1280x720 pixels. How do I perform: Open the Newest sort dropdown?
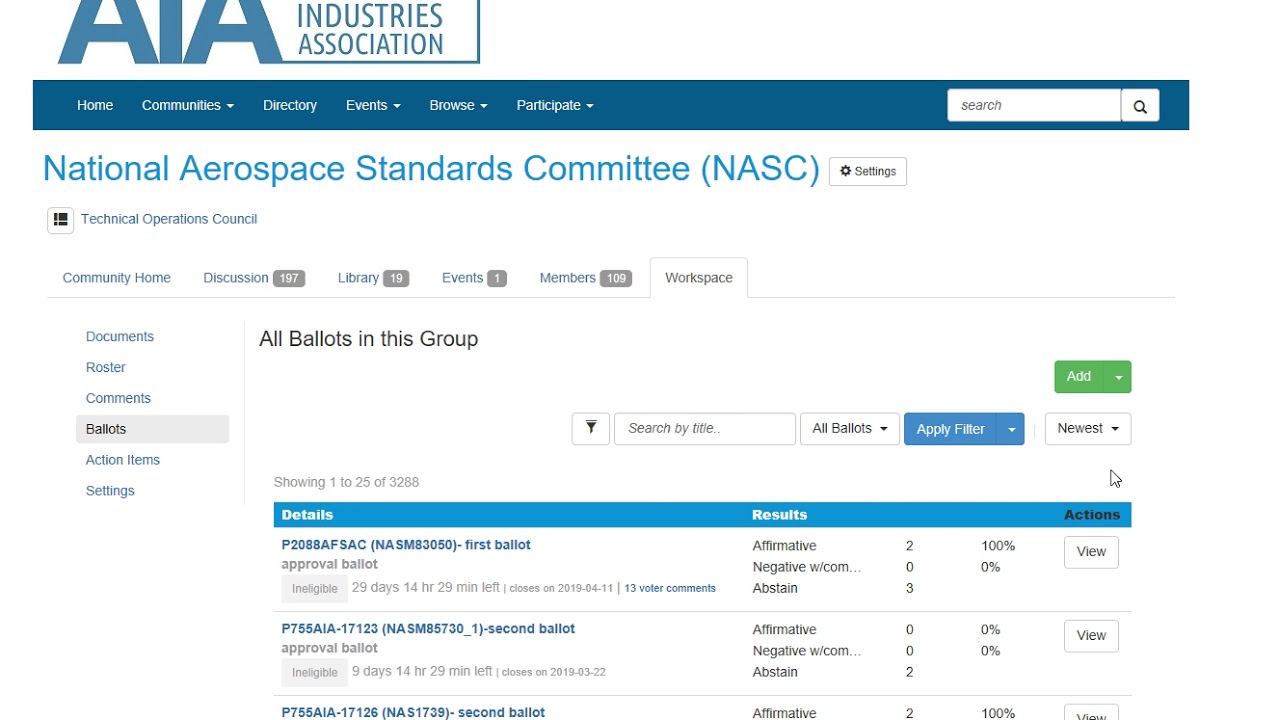(1088, 428)
